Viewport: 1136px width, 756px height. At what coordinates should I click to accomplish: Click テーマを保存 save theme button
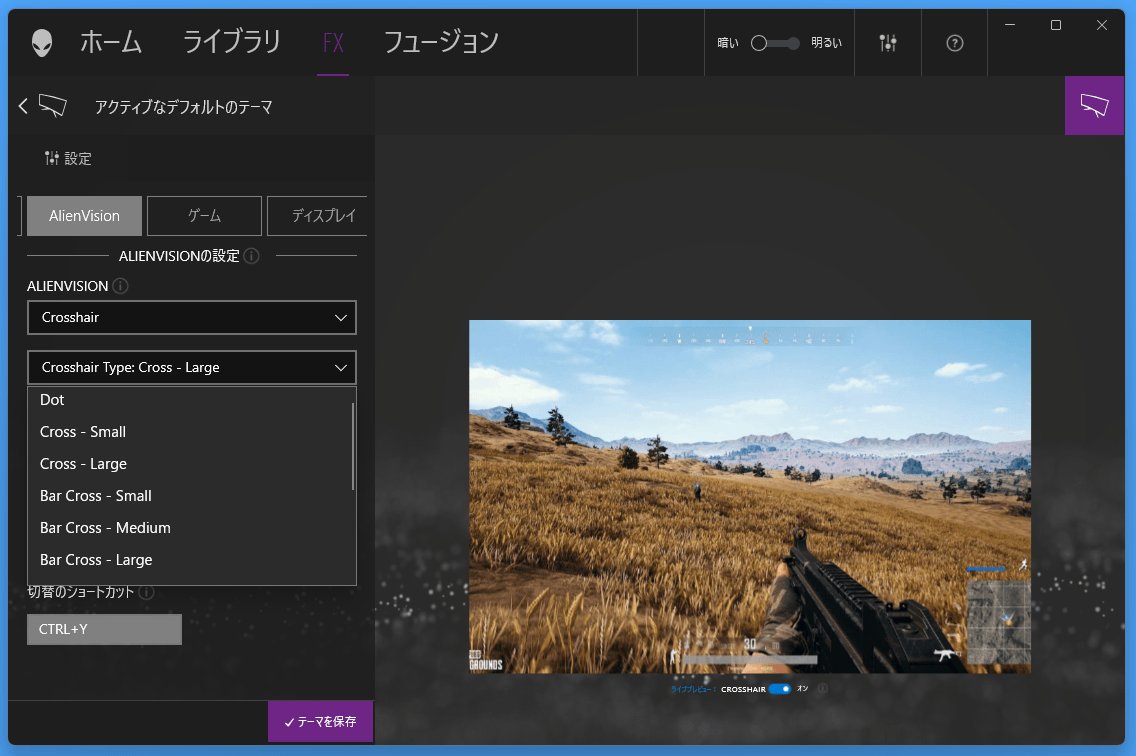click(x=320, y=721)
